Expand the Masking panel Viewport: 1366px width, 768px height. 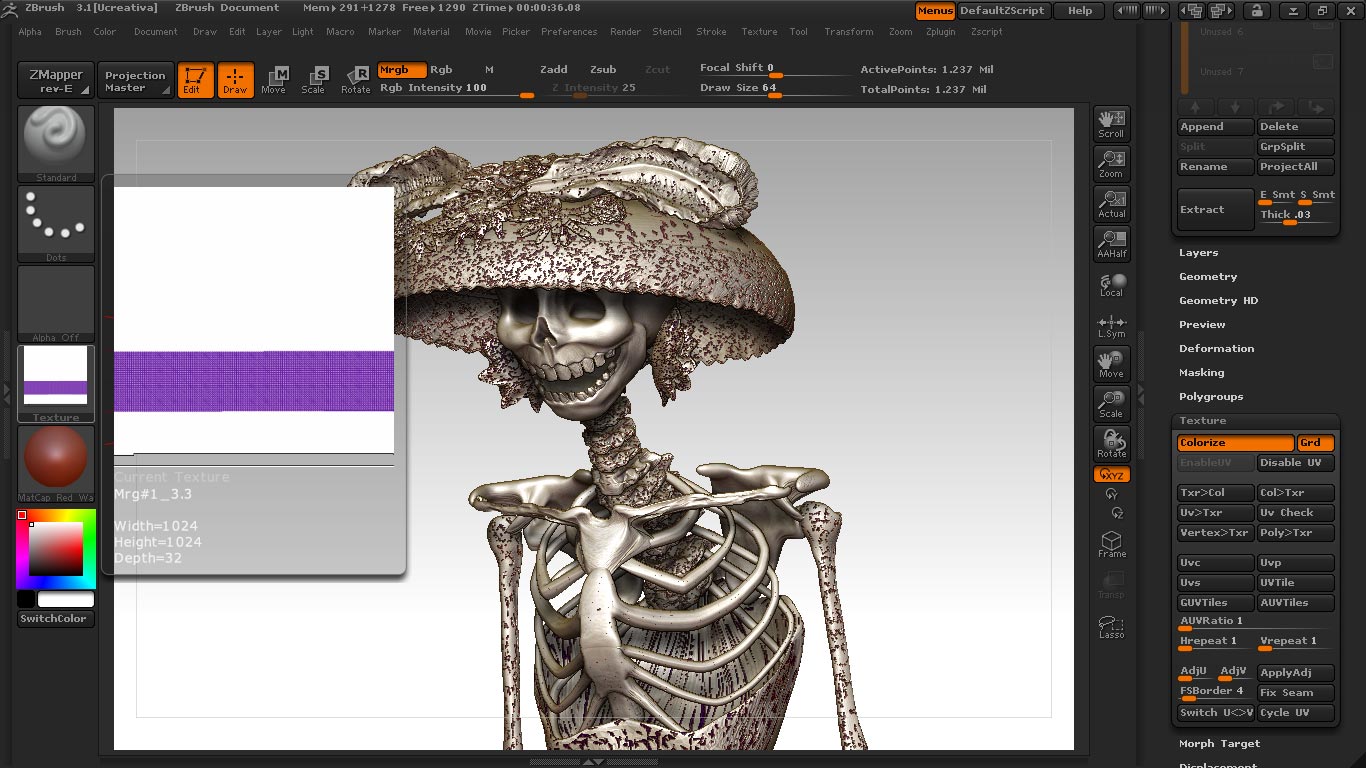click(1201, 372)
